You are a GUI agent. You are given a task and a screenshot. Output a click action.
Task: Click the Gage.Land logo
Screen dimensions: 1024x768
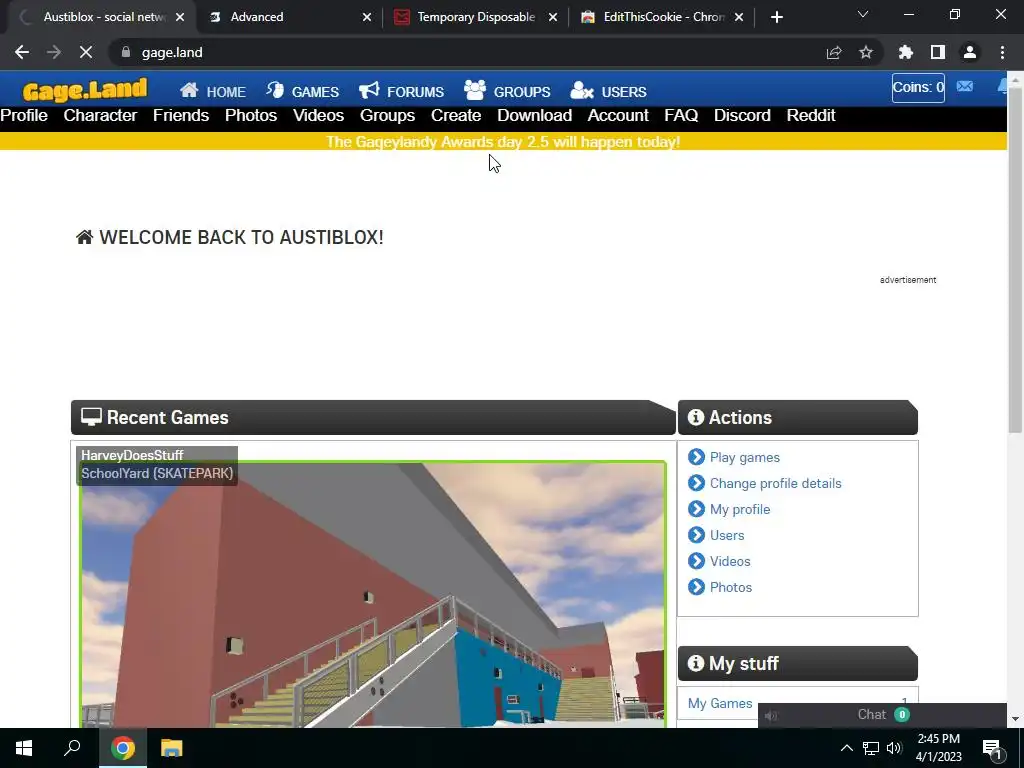(85, 90)
